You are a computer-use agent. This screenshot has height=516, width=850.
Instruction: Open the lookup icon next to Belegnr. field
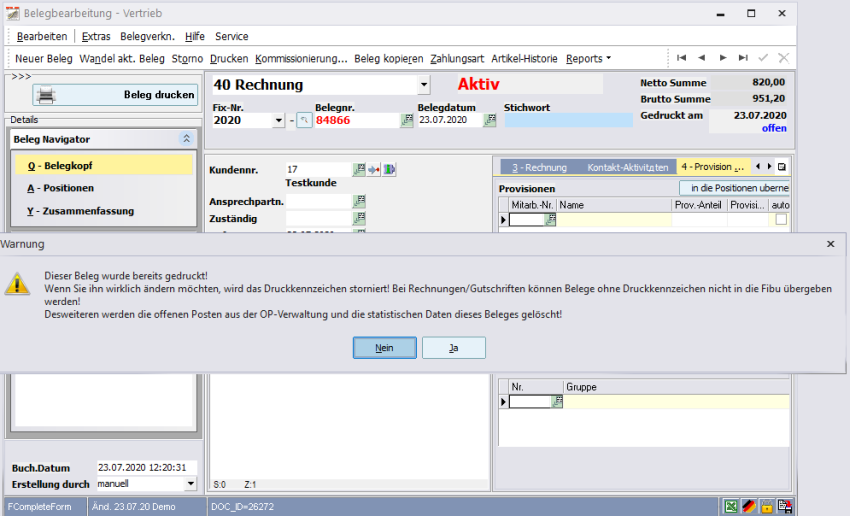407,120
